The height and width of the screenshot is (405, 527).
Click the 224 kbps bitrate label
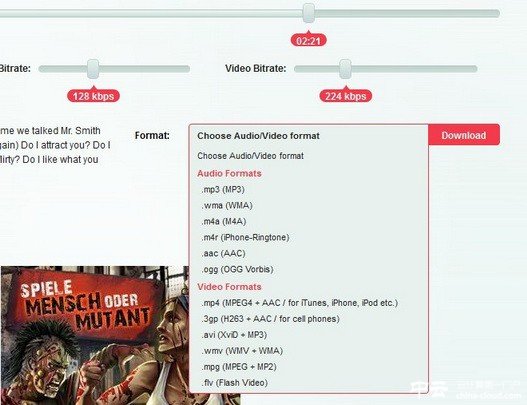tap(346, 96)
